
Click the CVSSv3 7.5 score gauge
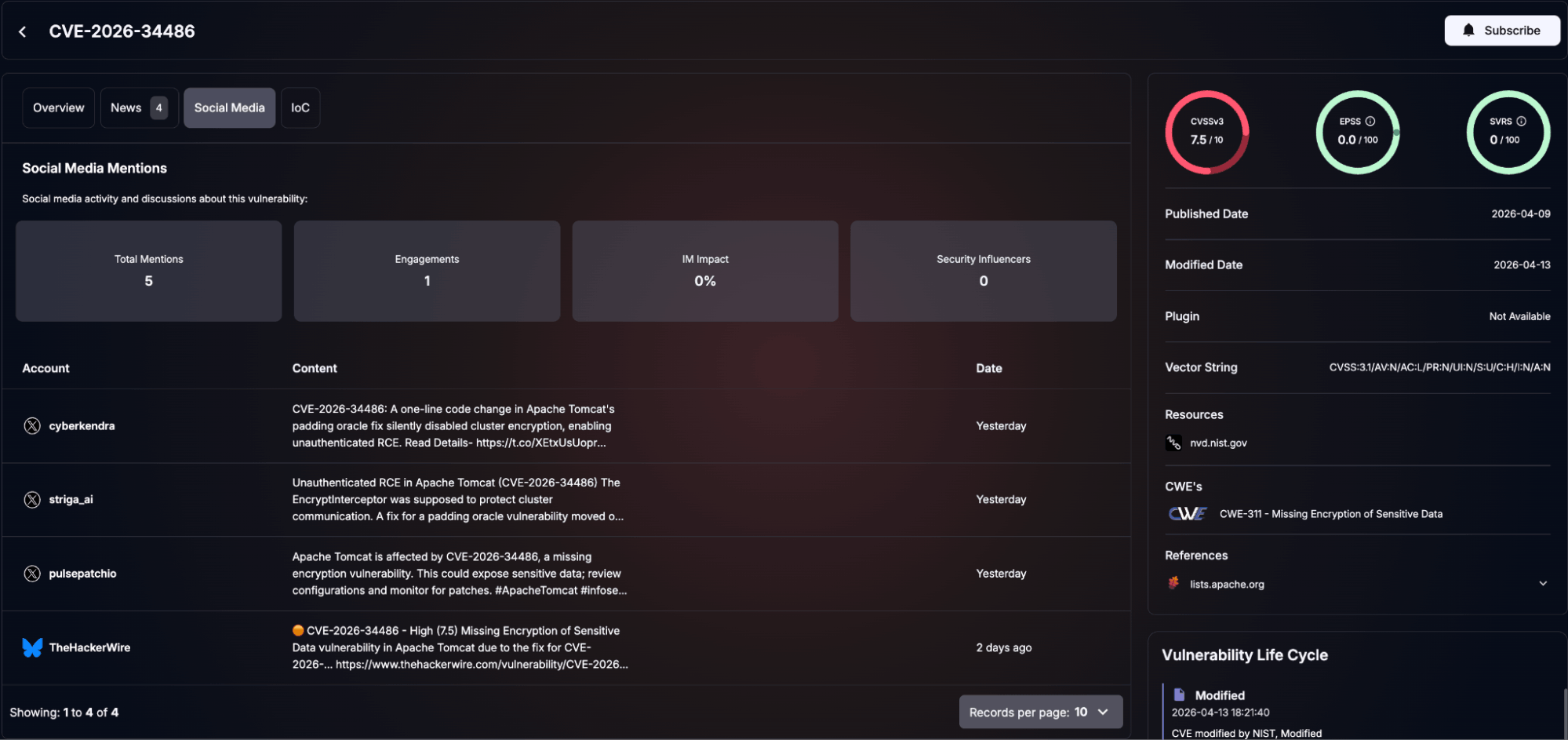coord(1206,132)
